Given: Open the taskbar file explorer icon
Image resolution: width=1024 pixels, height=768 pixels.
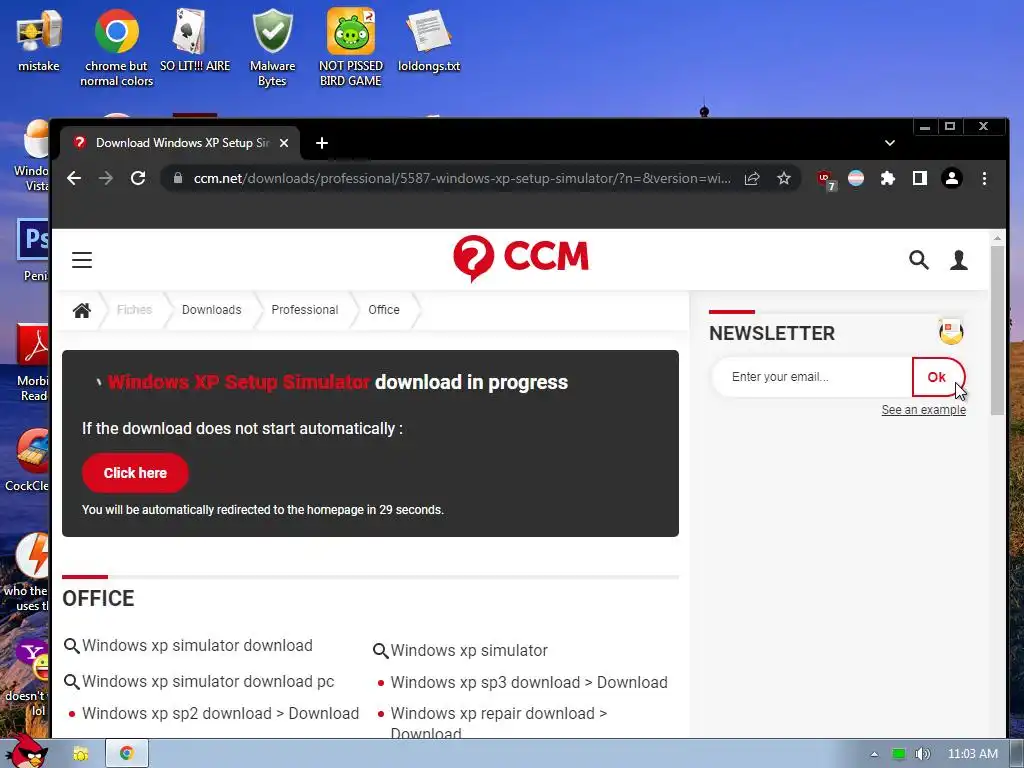Looking at the screenshot, I should pyautogui.click(x=81, y=754).
